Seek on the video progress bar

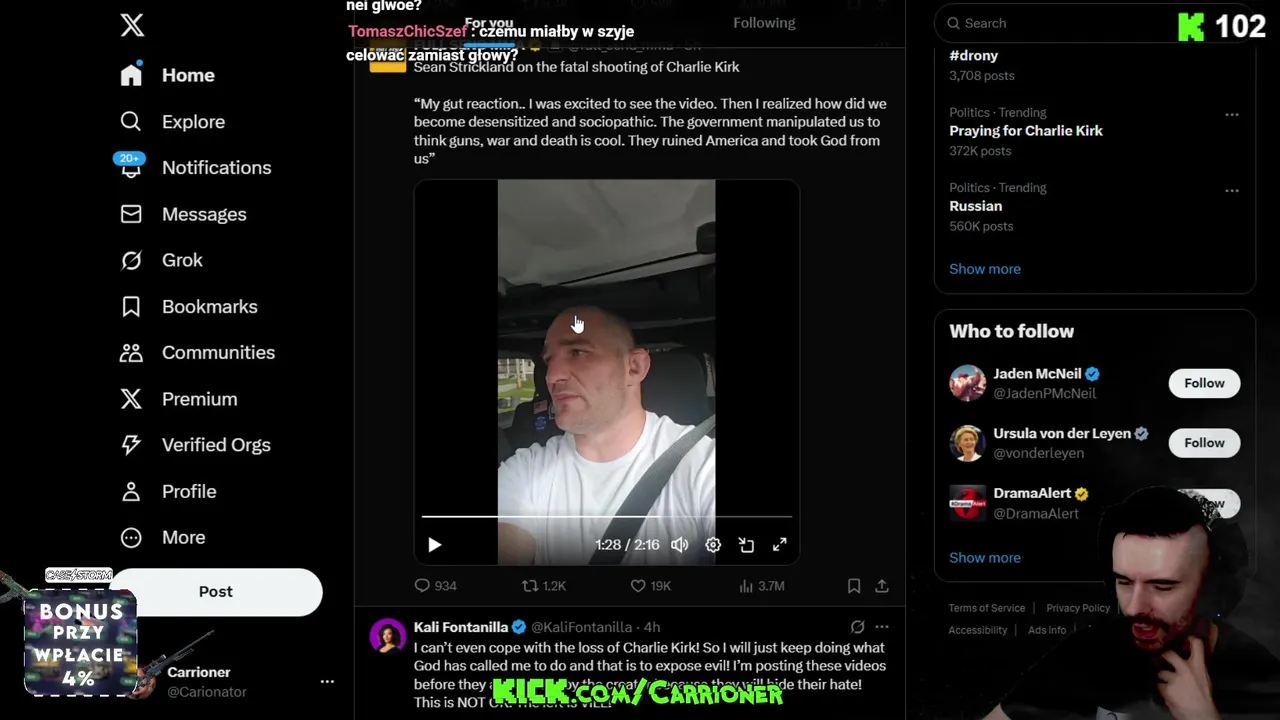pos(607,517)
